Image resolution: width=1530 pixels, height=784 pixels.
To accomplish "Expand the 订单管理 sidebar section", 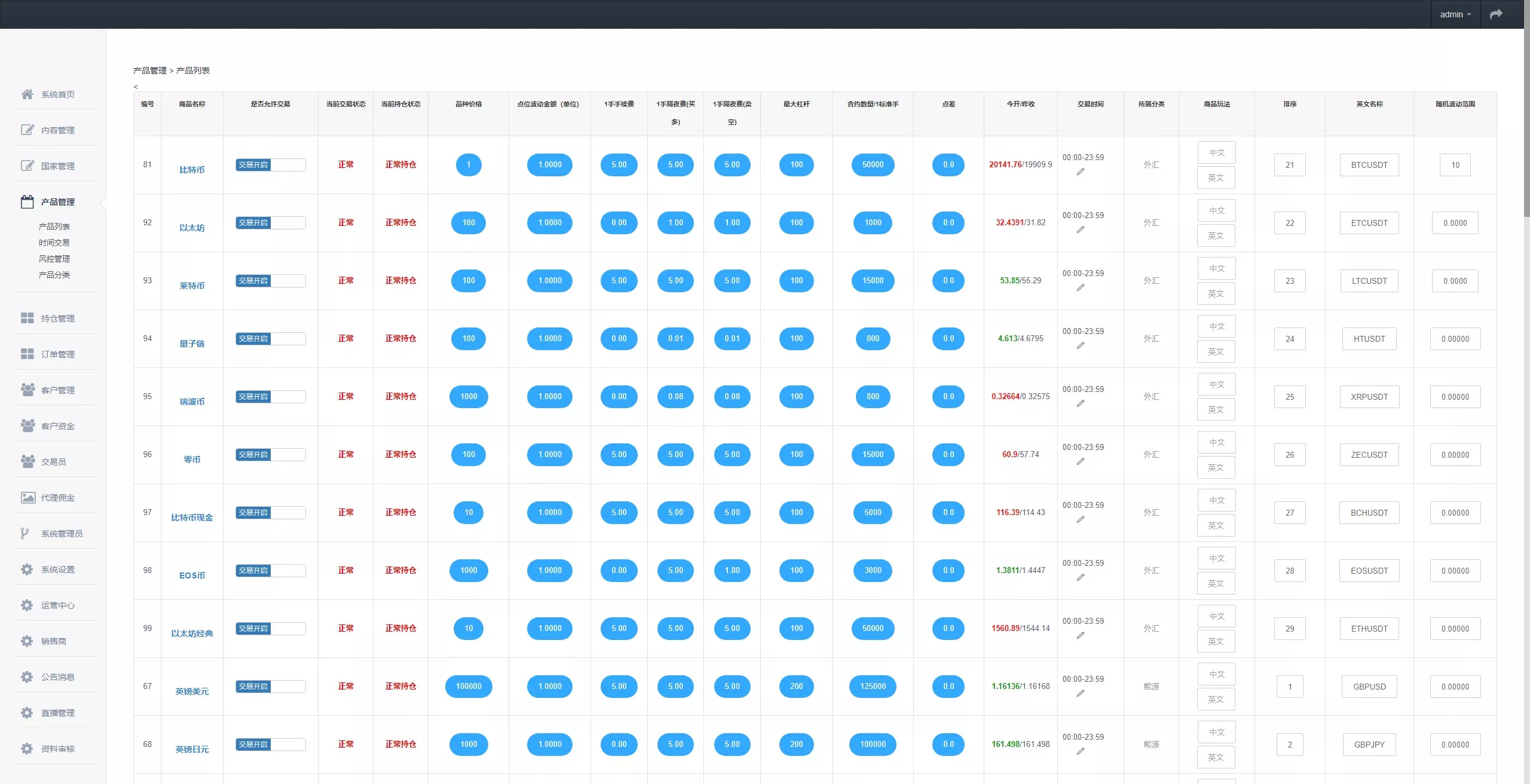I will point(57,354).
